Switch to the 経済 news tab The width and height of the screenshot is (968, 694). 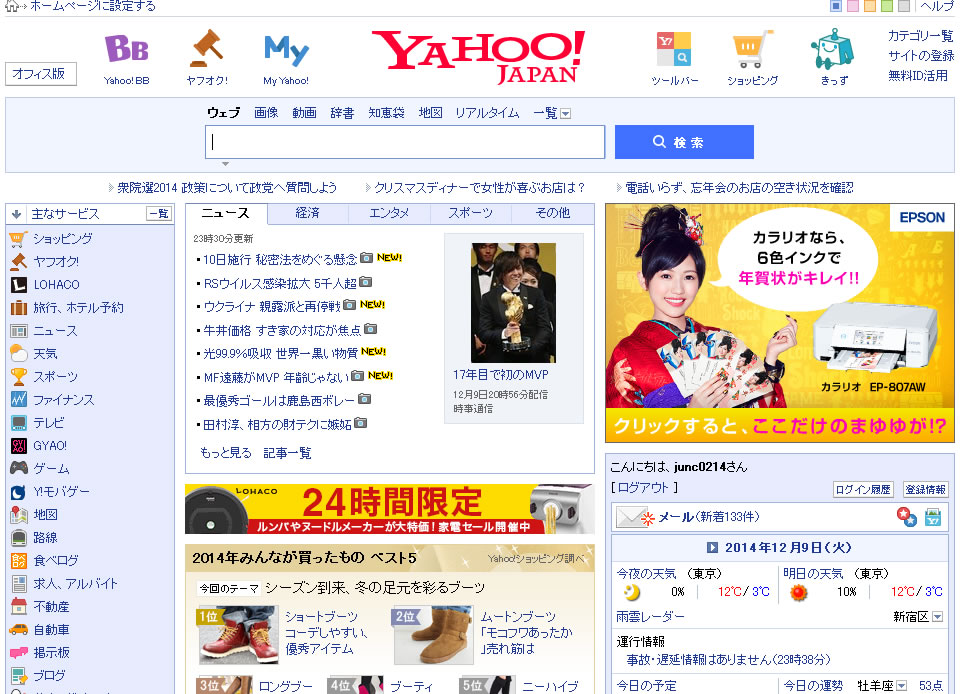tap(307, 213)
